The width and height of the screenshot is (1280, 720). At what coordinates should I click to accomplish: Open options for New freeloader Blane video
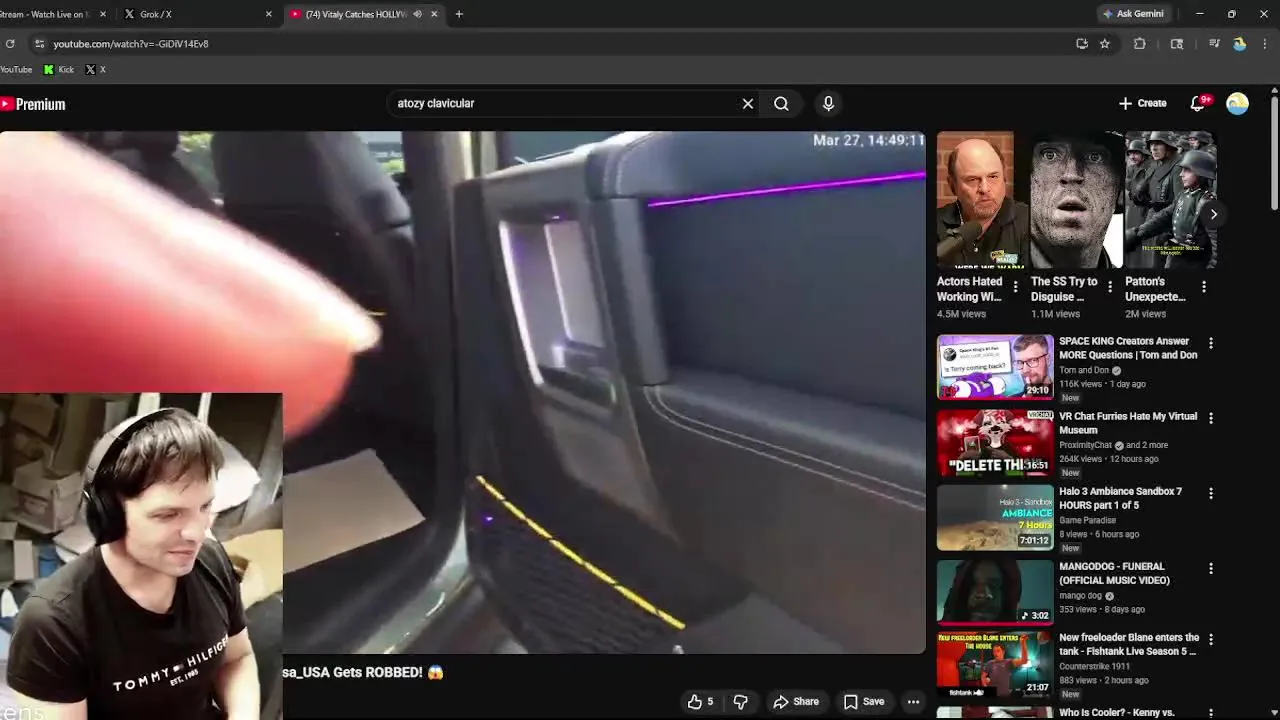point(1211,639)
